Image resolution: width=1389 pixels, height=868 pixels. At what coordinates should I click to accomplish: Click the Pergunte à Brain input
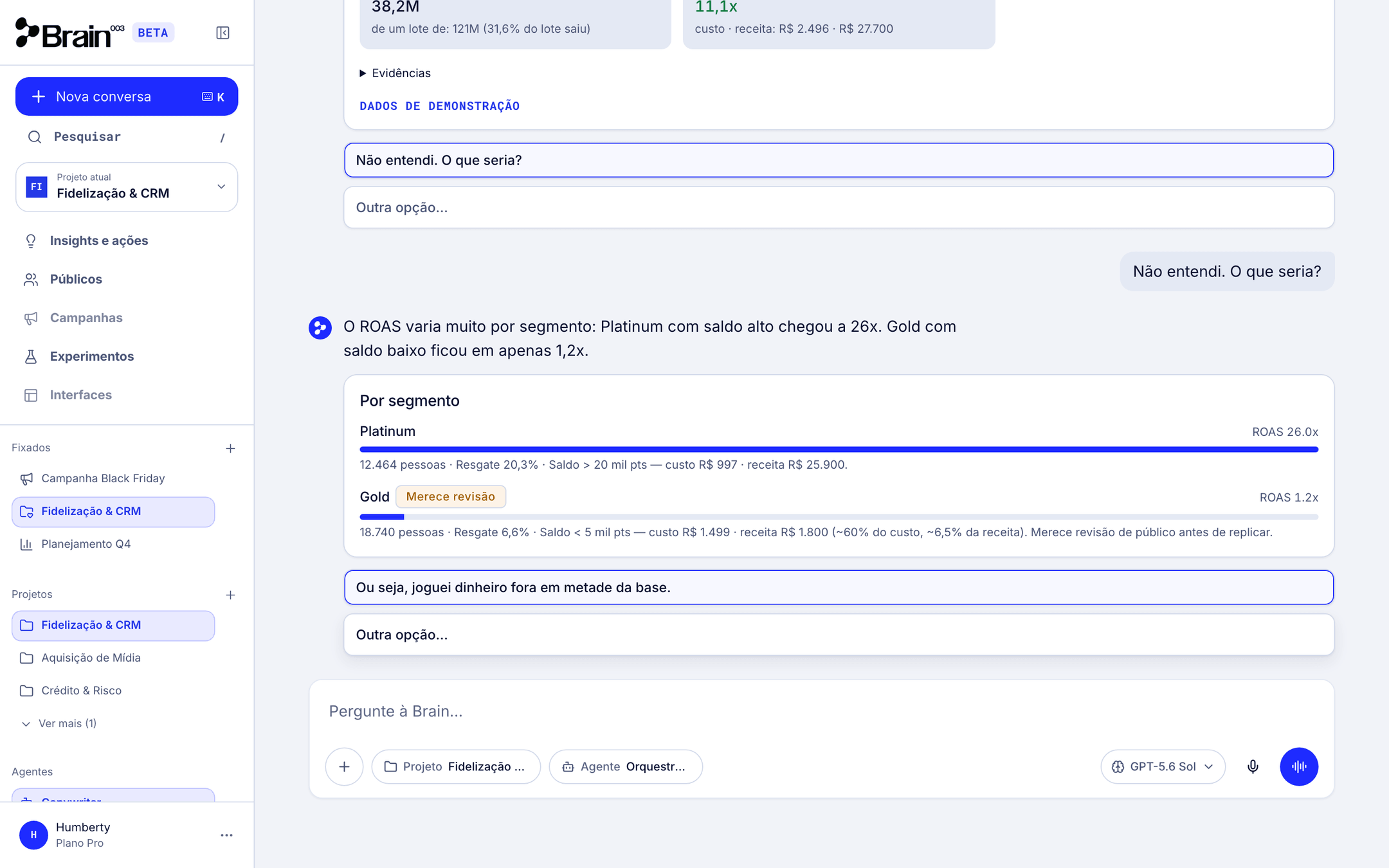coord(821,711)
